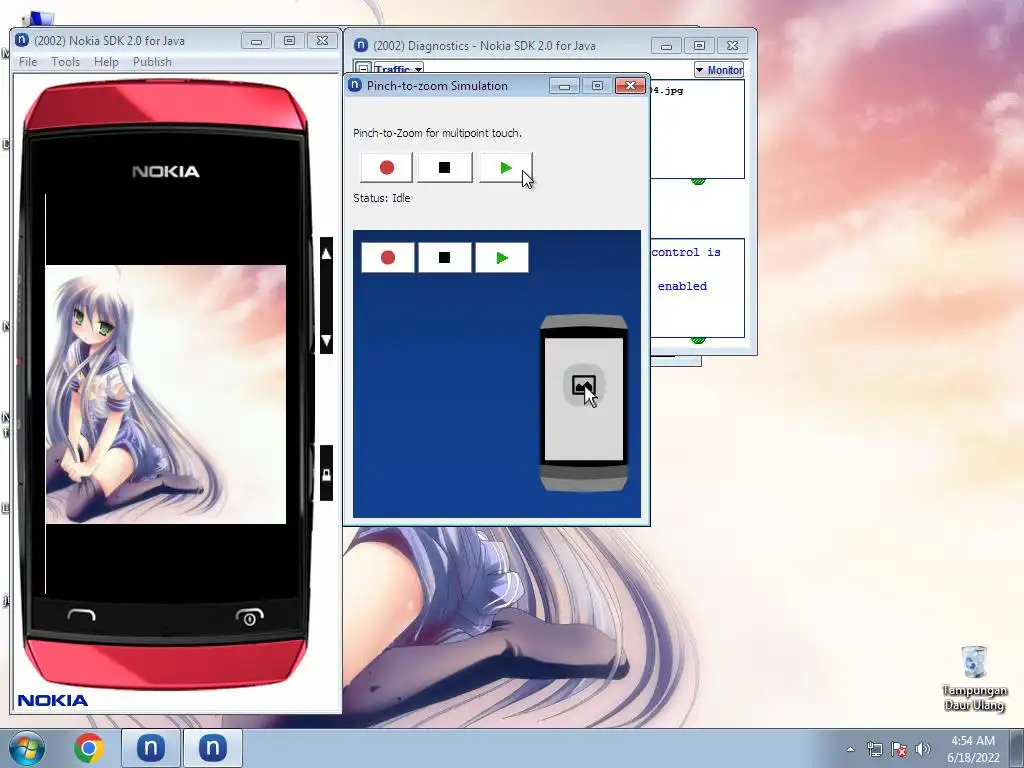Switch to the second Nokia SDK taskbar button
The width and height of the screenshot is (1024, 768).
213,748
